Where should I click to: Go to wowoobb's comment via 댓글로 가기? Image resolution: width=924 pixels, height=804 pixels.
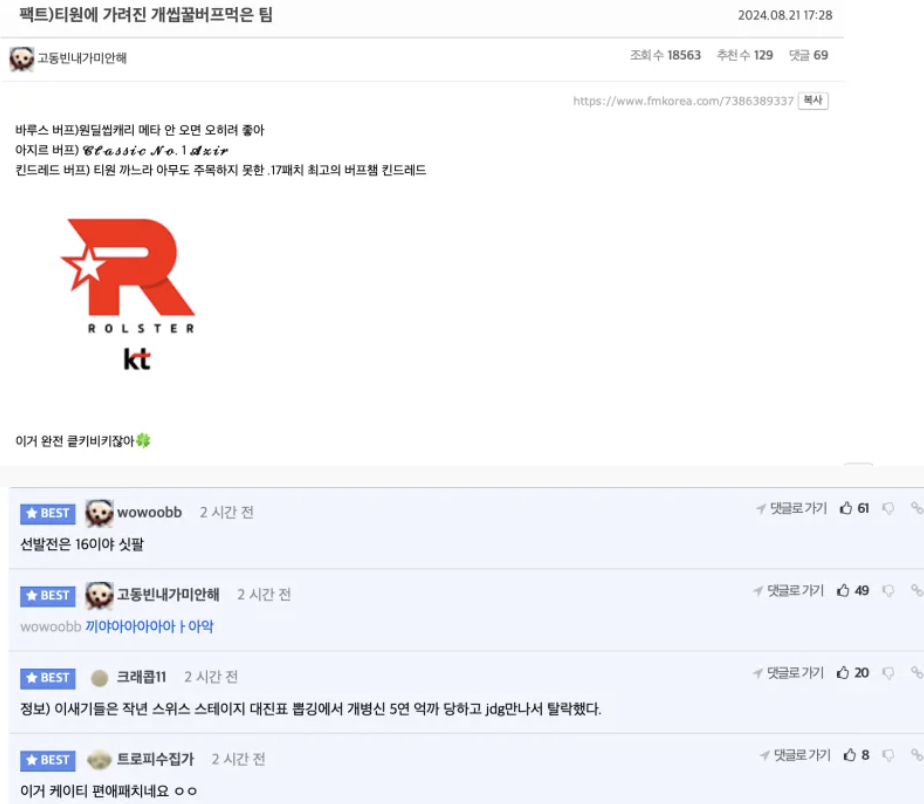(x=792, y=508)
